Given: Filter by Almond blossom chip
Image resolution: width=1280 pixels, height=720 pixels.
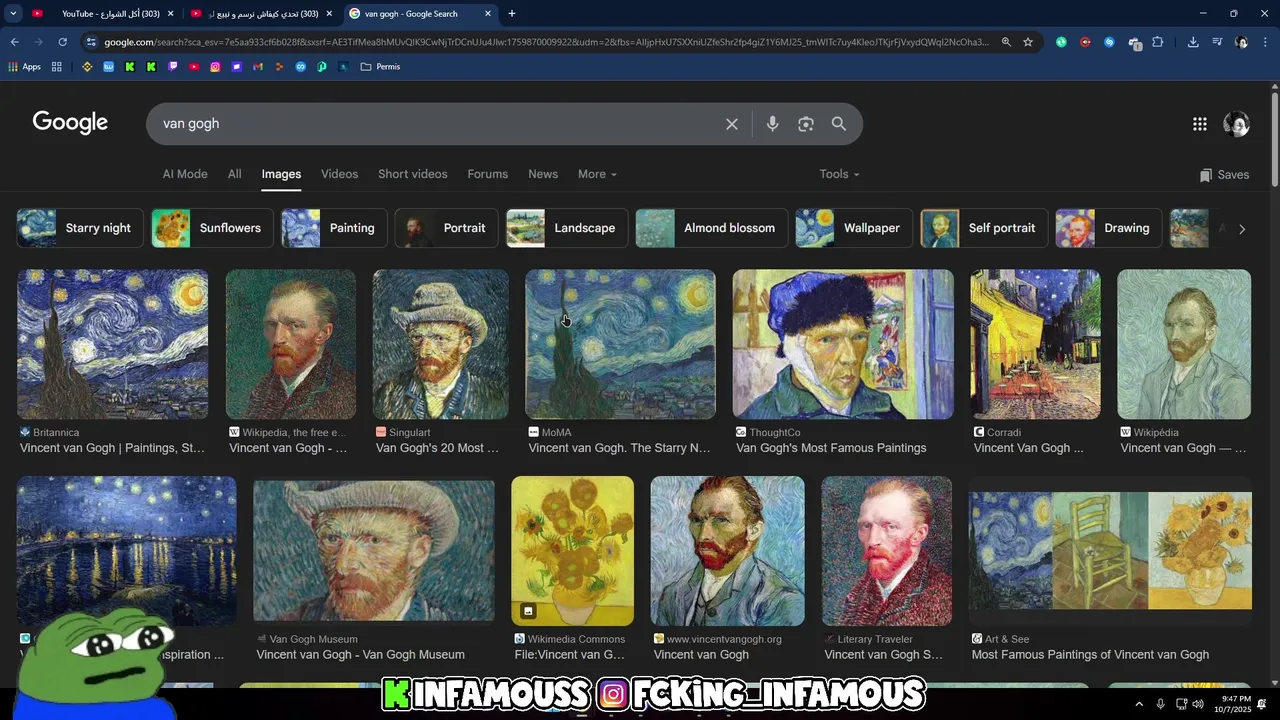Looking at the screenshot, I should (x=711, y=228).
